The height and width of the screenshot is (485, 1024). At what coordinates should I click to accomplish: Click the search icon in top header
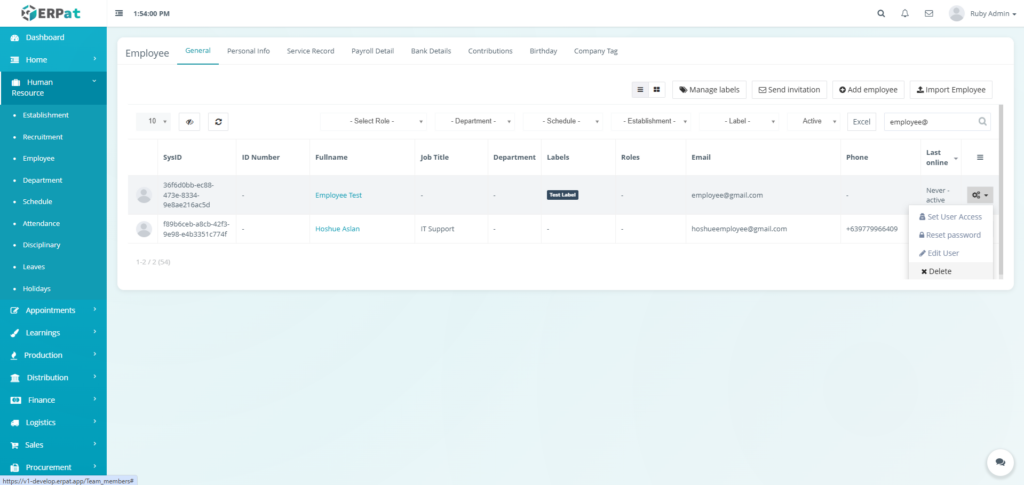click(x=881, y=14)
